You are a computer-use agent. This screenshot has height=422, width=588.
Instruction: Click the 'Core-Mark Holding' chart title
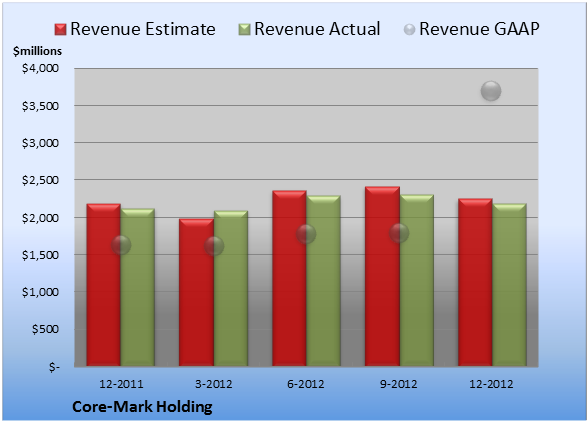tap(142, 407)
